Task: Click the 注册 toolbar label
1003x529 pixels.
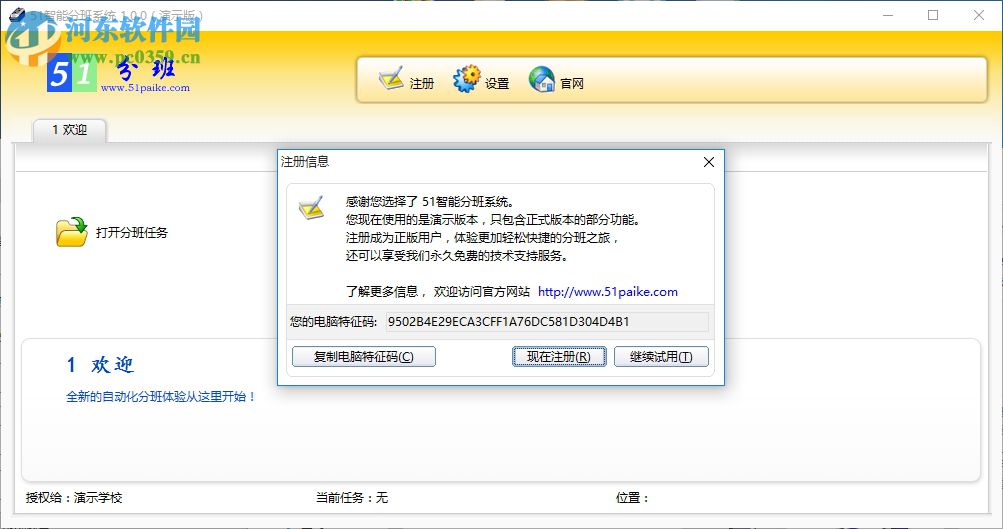Action: click(422, 84)
